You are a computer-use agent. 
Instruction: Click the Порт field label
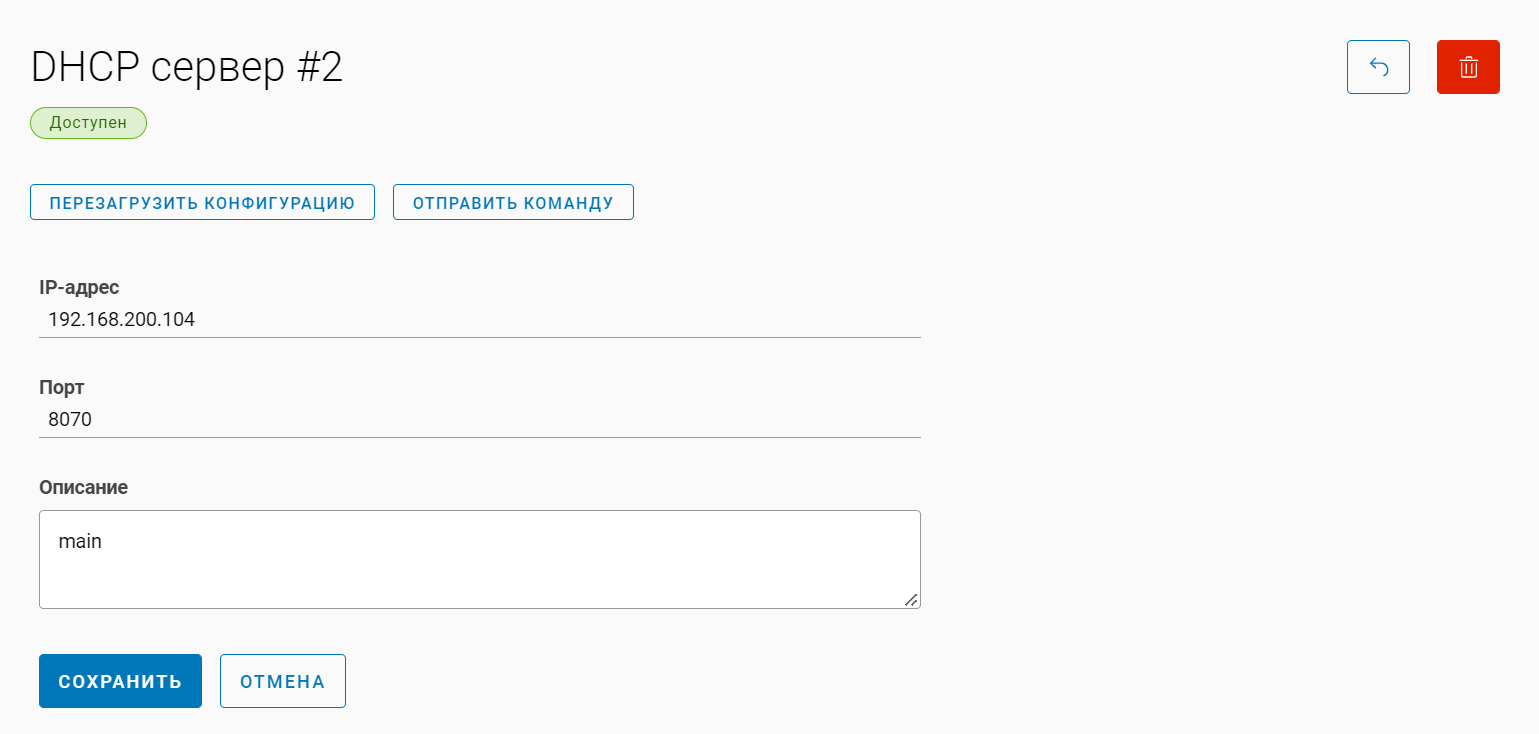[61, 387]
